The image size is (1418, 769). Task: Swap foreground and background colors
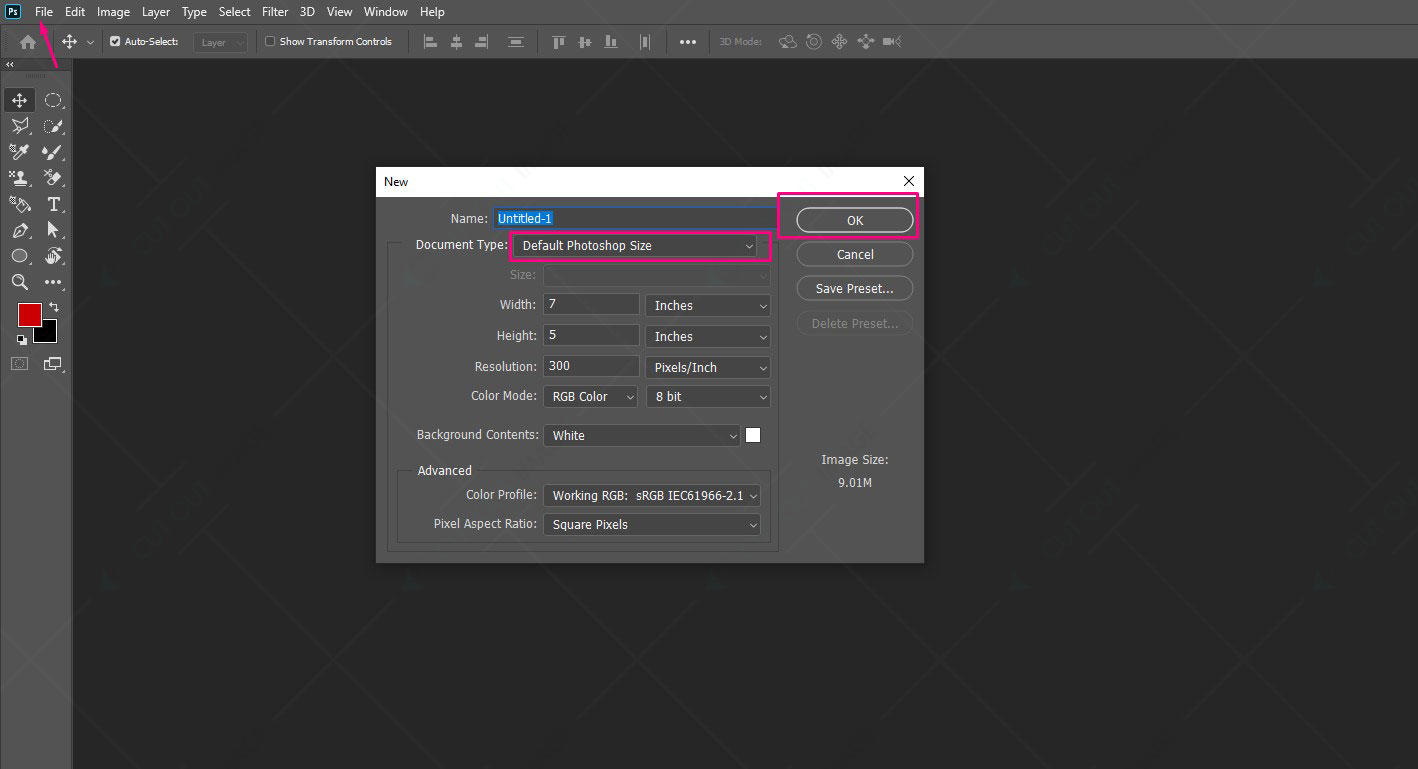click(53, 307)
